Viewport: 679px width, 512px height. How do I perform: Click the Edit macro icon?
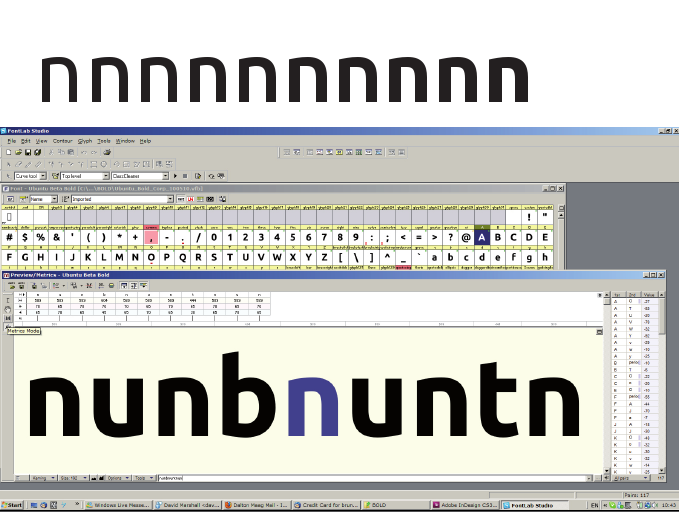tap(198, 176)
